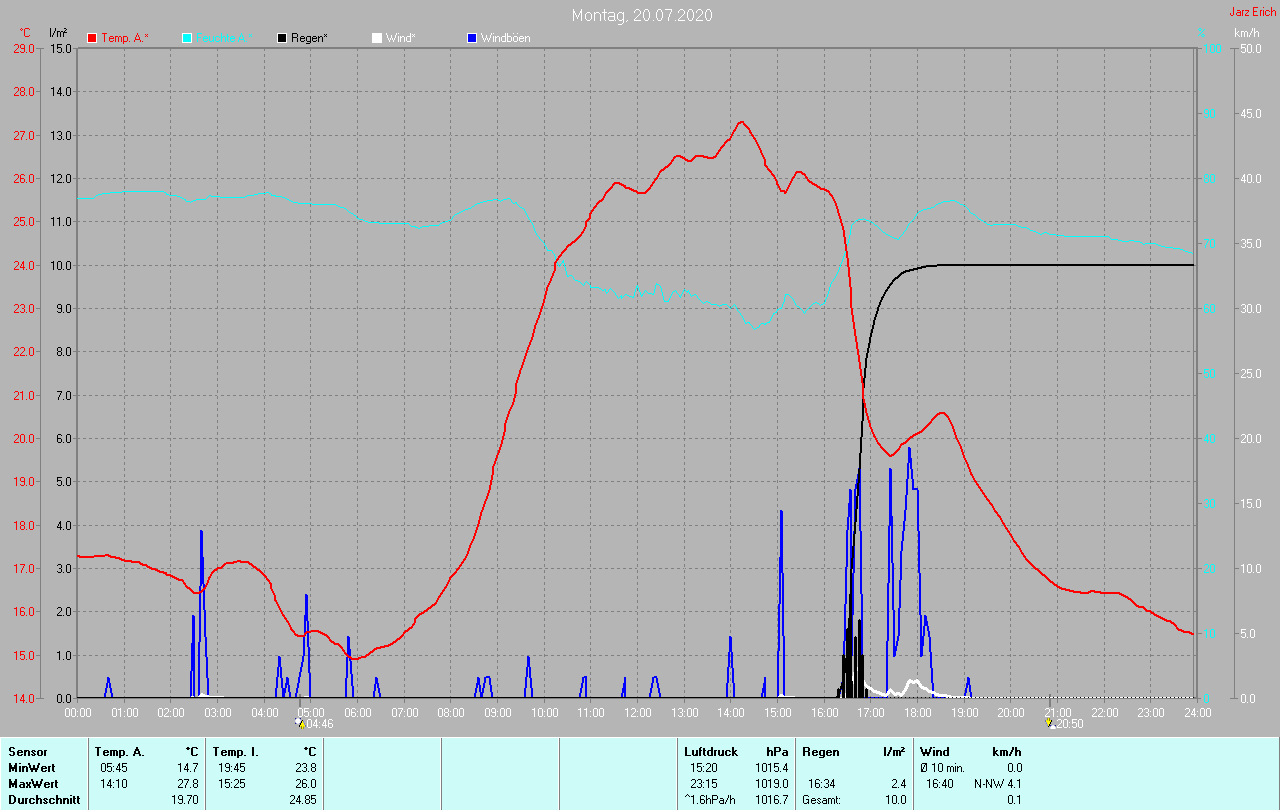
Task: Click the 'Sensor' table header
Action: point(27,751)
